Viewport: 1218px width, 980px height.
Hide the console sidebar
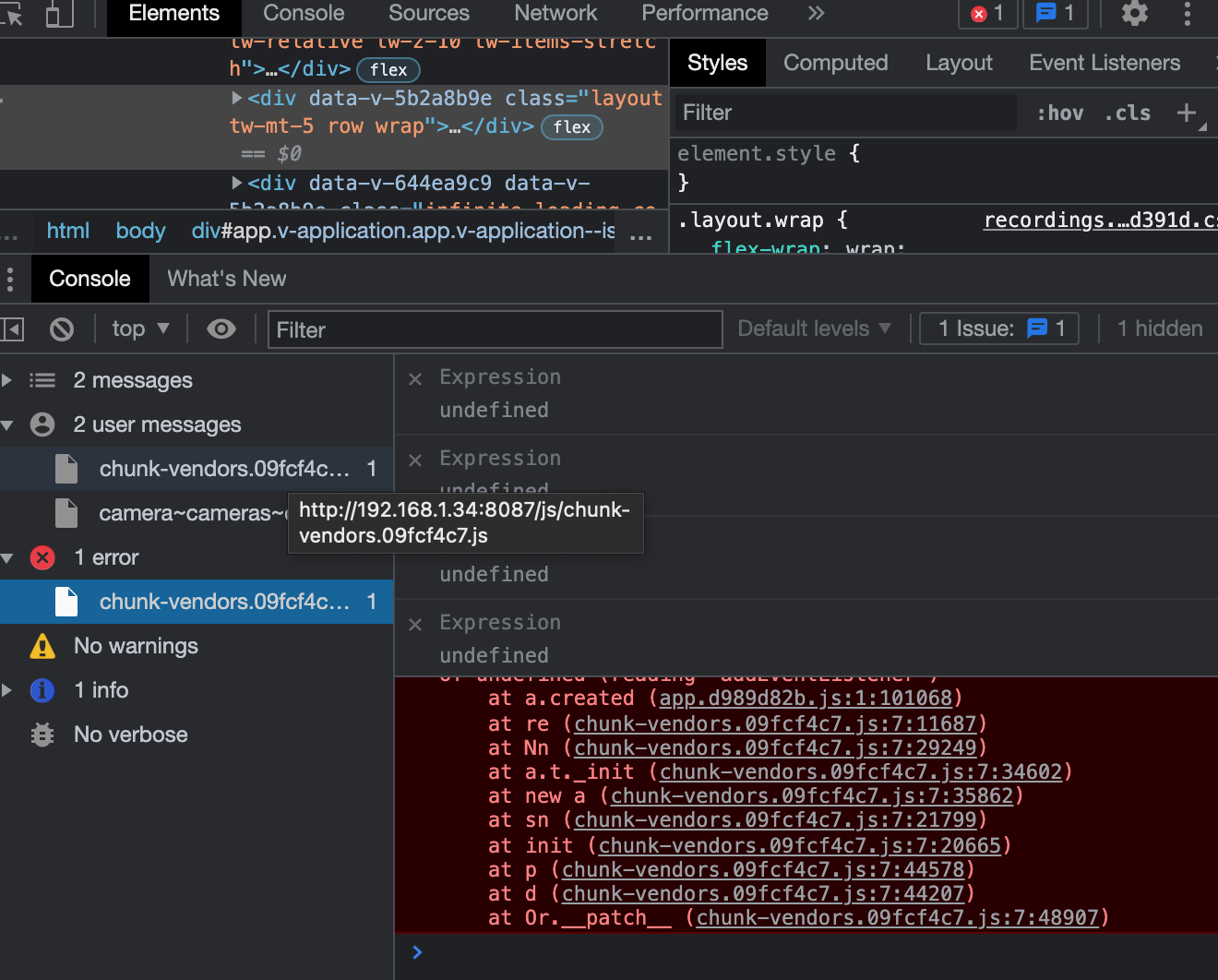click(x=13, y=329)
